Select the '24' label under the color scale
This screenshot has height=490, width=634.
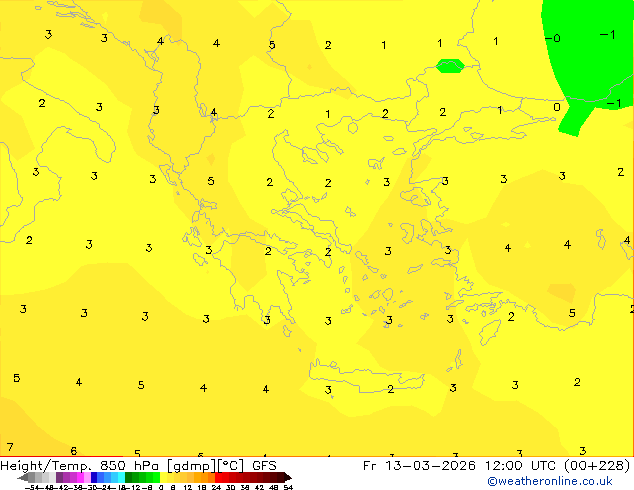pyautogui.click(x=216, y=487)
